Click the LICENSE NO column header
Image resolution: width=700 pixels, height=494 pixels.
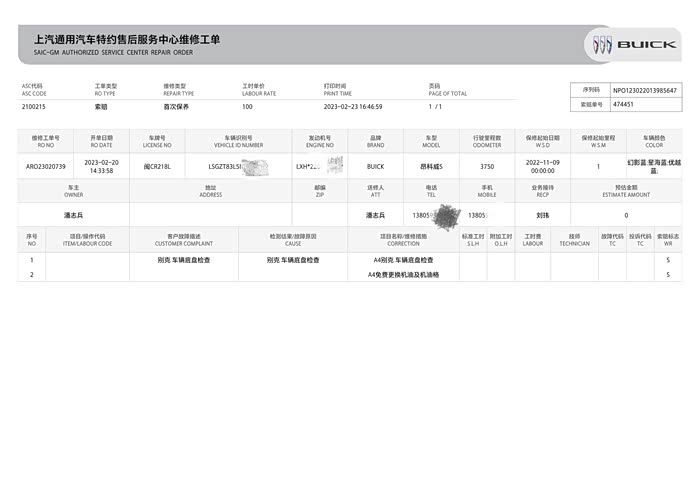(157, 141)
